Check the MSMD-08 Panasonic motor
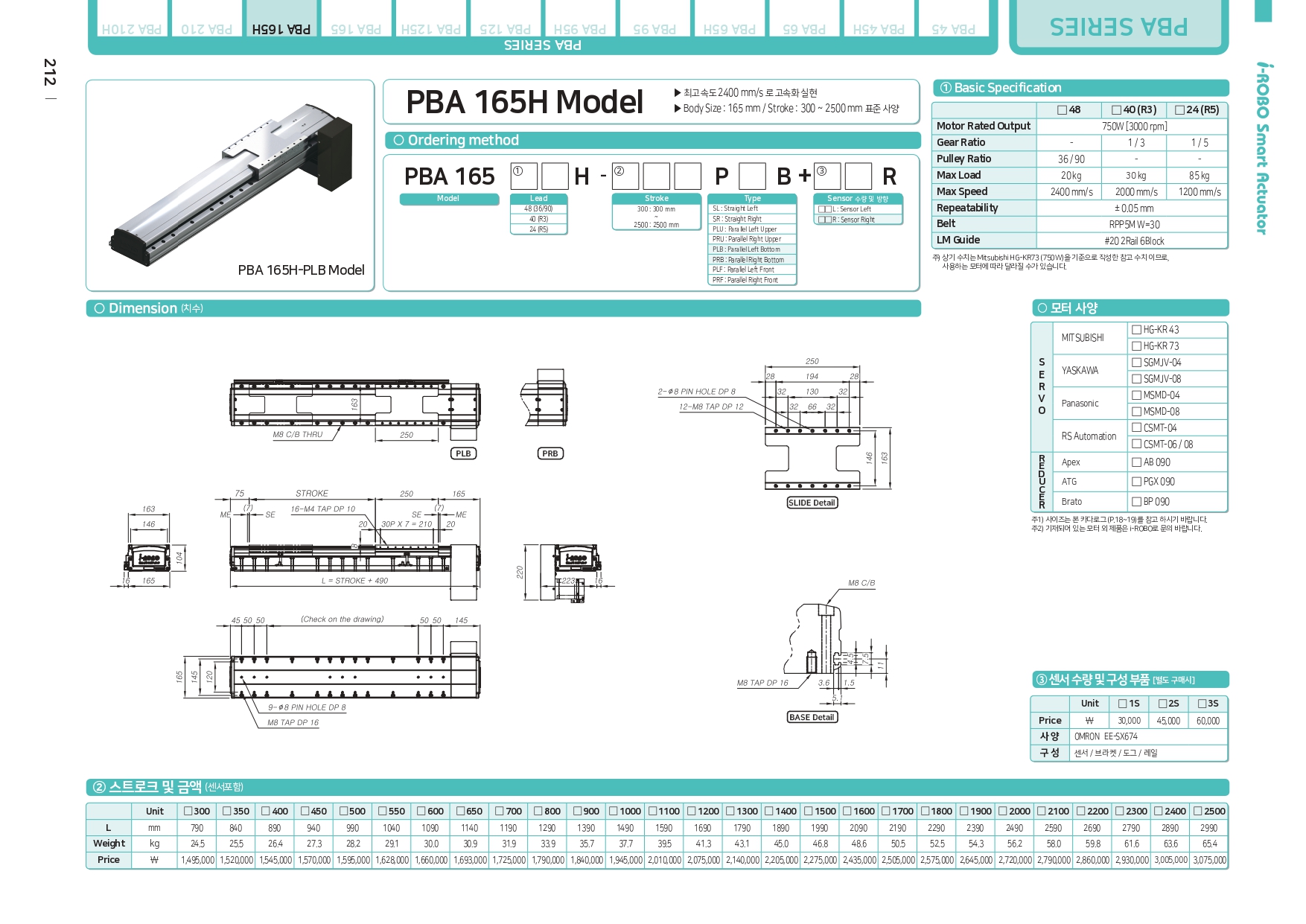Screen dimensions: 1306x924 (1136, 412)
